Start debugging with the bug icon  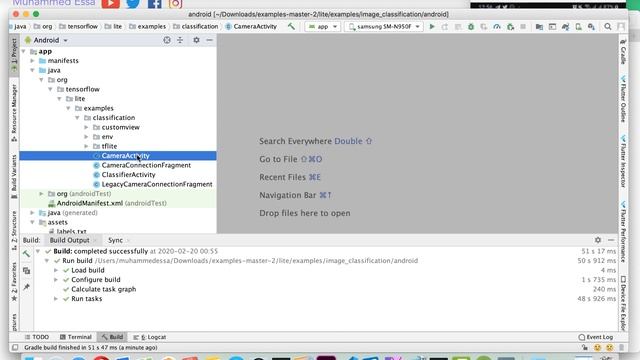tap(471, 27)
